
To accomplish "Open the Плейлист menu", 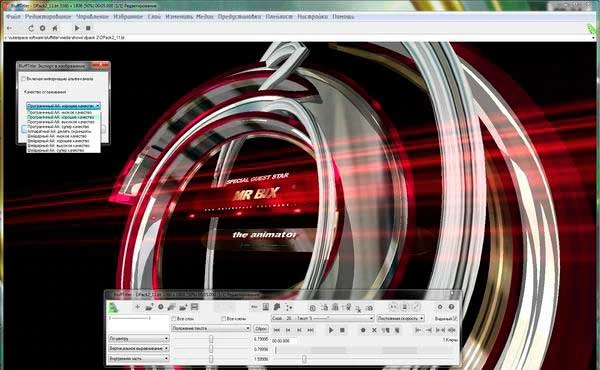I will click(x=279, y=16).
